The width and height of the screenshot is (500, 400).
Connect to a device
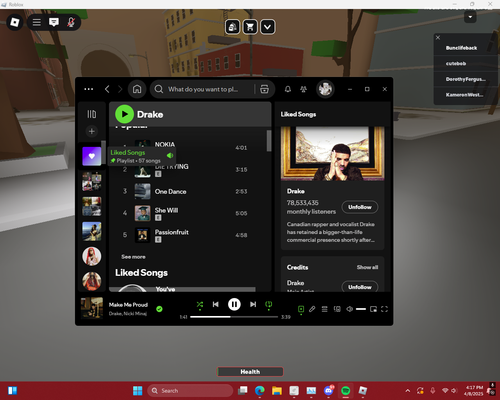[x=337, y=309]
